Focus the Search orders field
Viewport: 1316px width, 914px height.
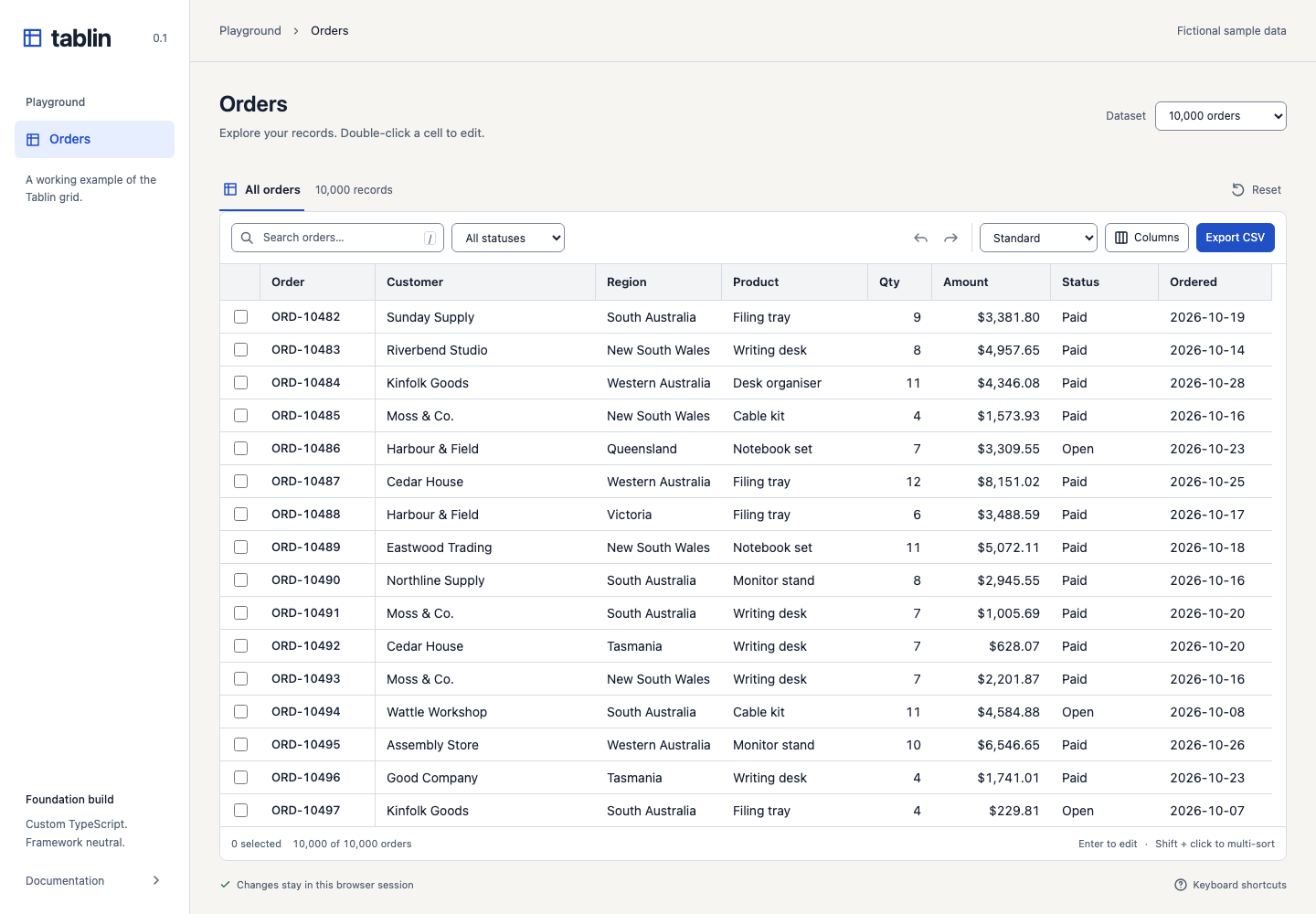click(x=337, y=238)
